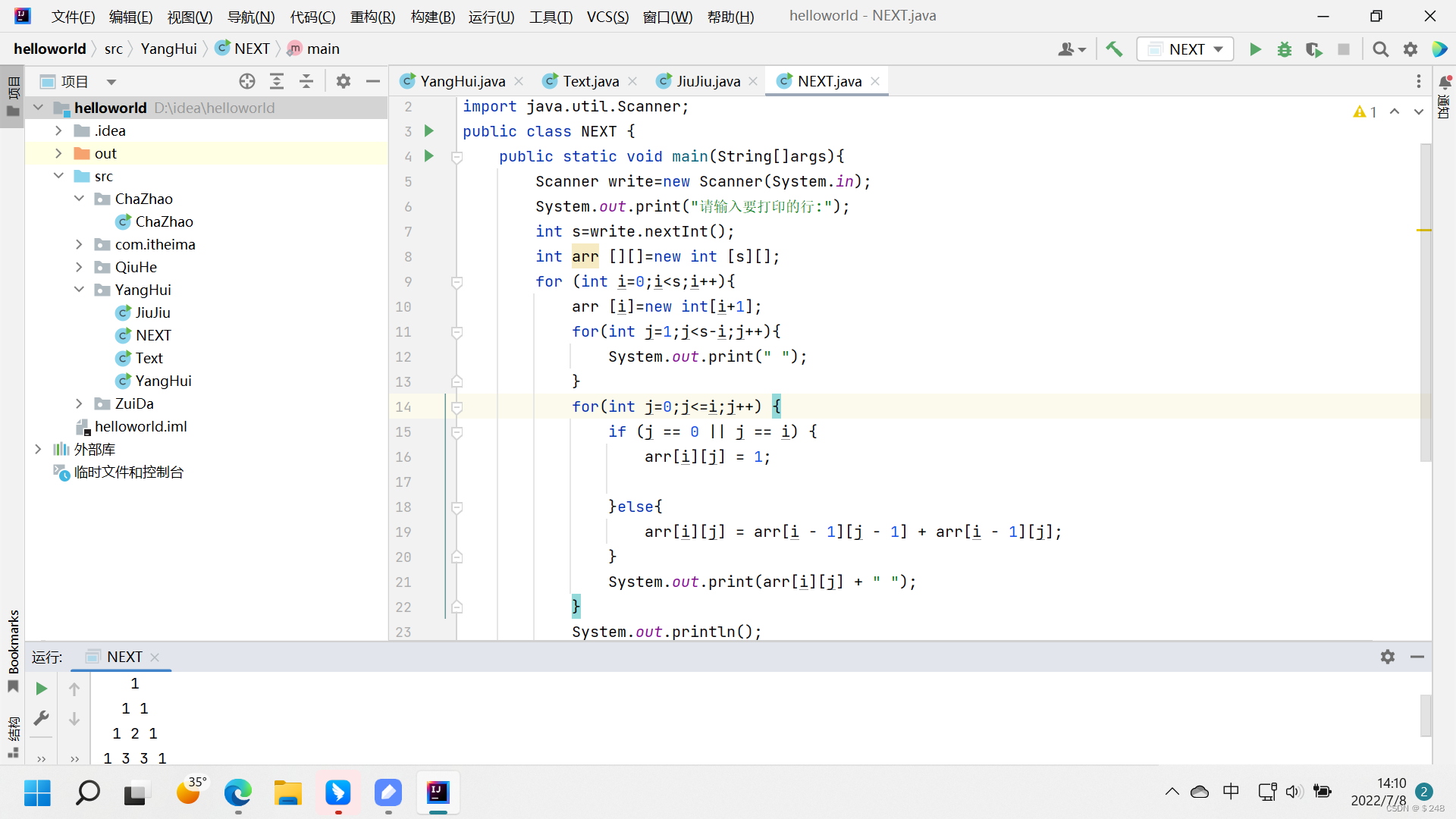This screenshot has width=1456, height=819.
Task: Switch to JiuJiu.java tab
Action: coord(708,81)
